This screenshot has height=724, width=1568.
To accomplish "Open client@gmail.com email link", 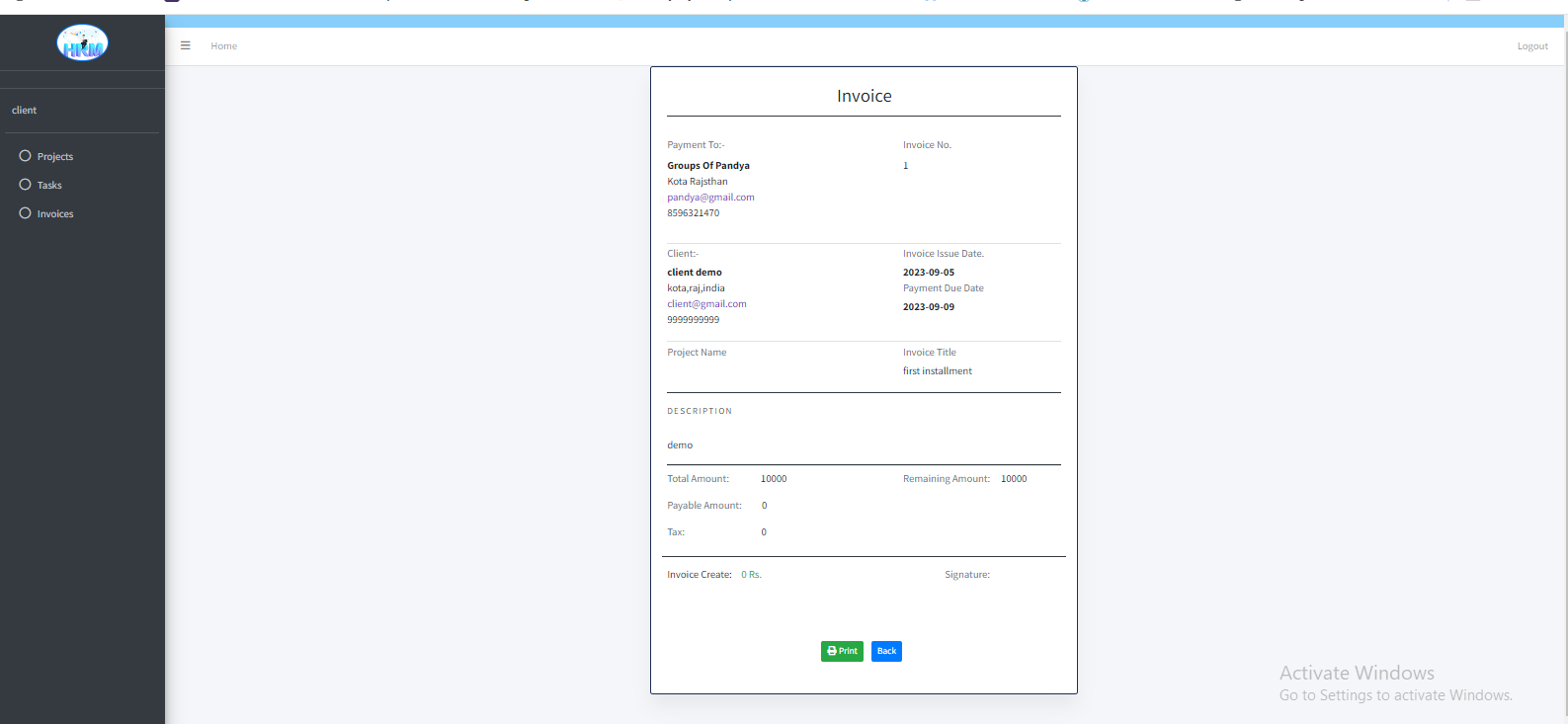I will pos(706,304).
